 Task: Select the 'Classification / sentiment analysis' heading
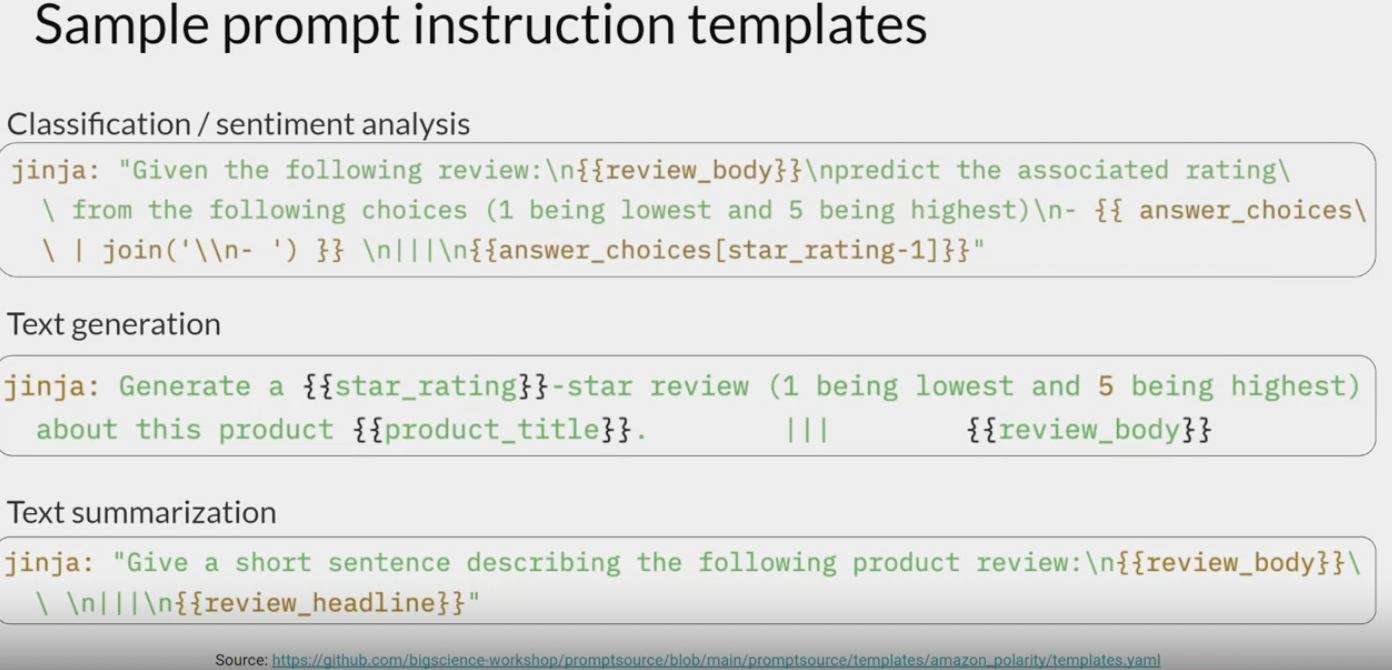(238, 124)
